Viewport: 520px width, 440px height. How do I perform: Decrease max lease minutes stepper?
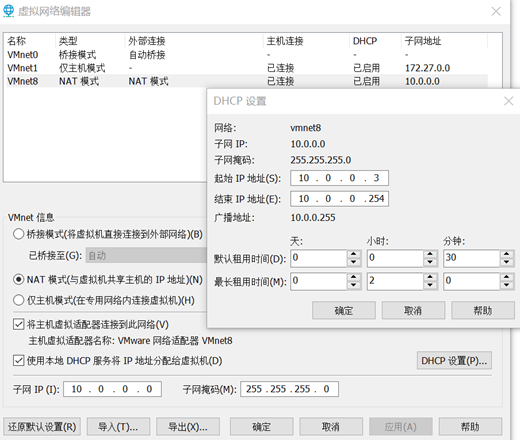click(507, 285)
